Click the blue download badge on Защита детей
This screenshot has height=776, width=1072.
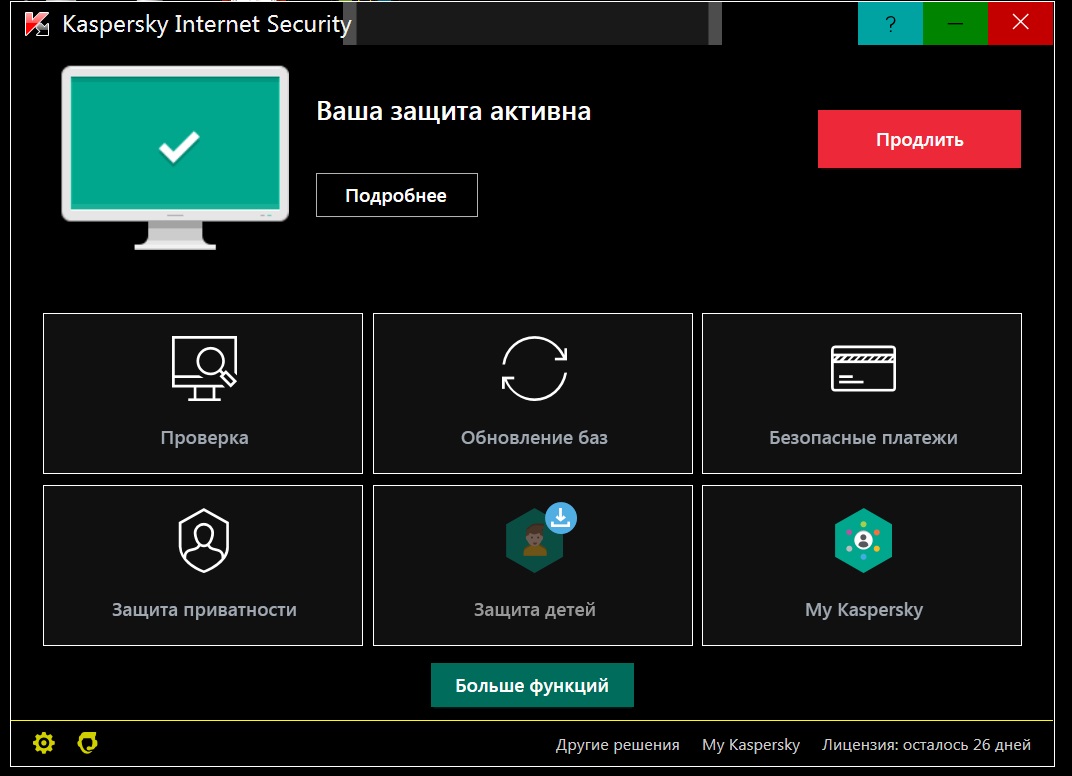(x=561, y=518)
